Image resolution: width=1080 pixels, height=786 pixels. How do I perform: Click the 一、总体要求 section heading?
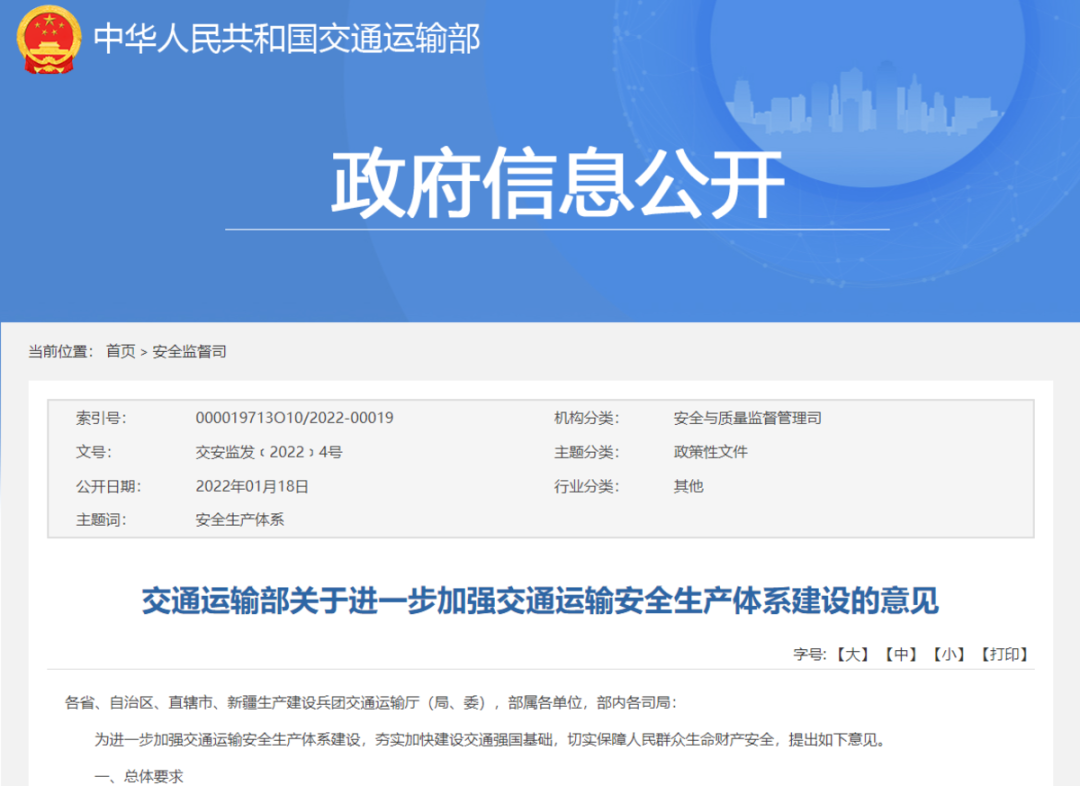pyautogui.click(x=139, y=776)
